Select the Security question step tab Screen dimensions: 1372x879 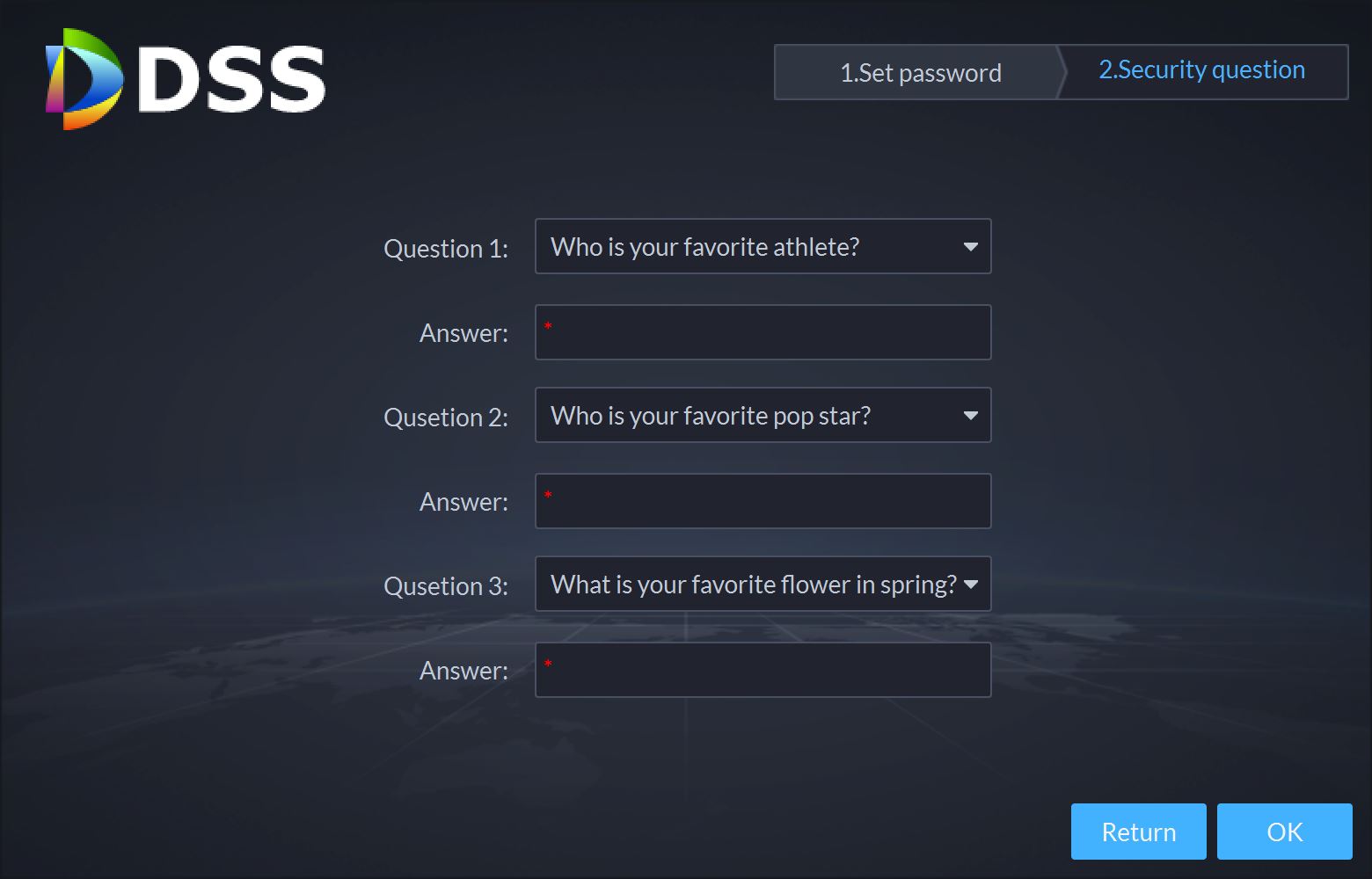[x=1201, y=70]
